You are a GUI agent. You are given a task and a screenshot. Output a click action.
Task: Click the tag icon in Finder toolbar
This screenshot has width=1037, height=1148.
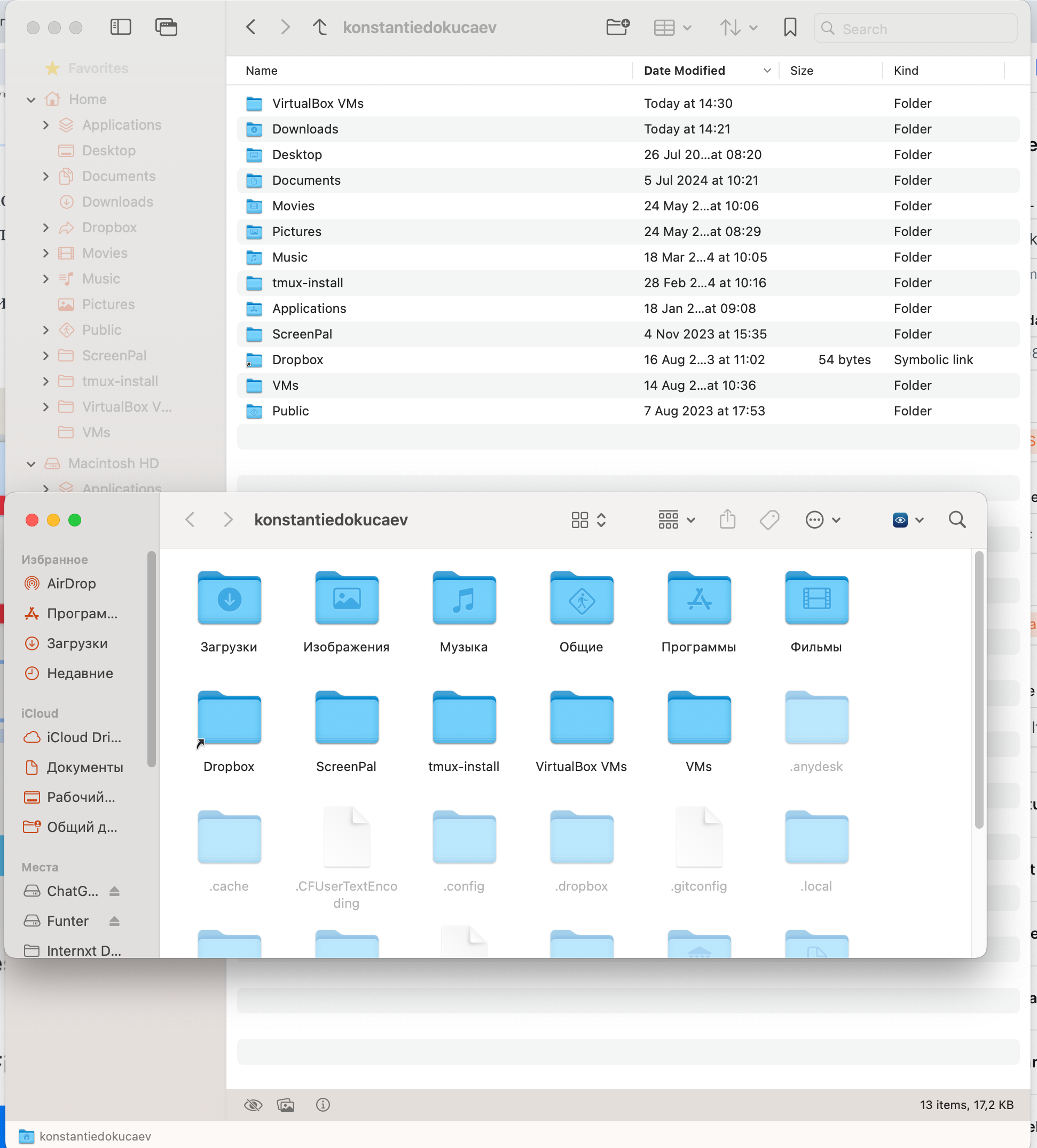[769, 520]
